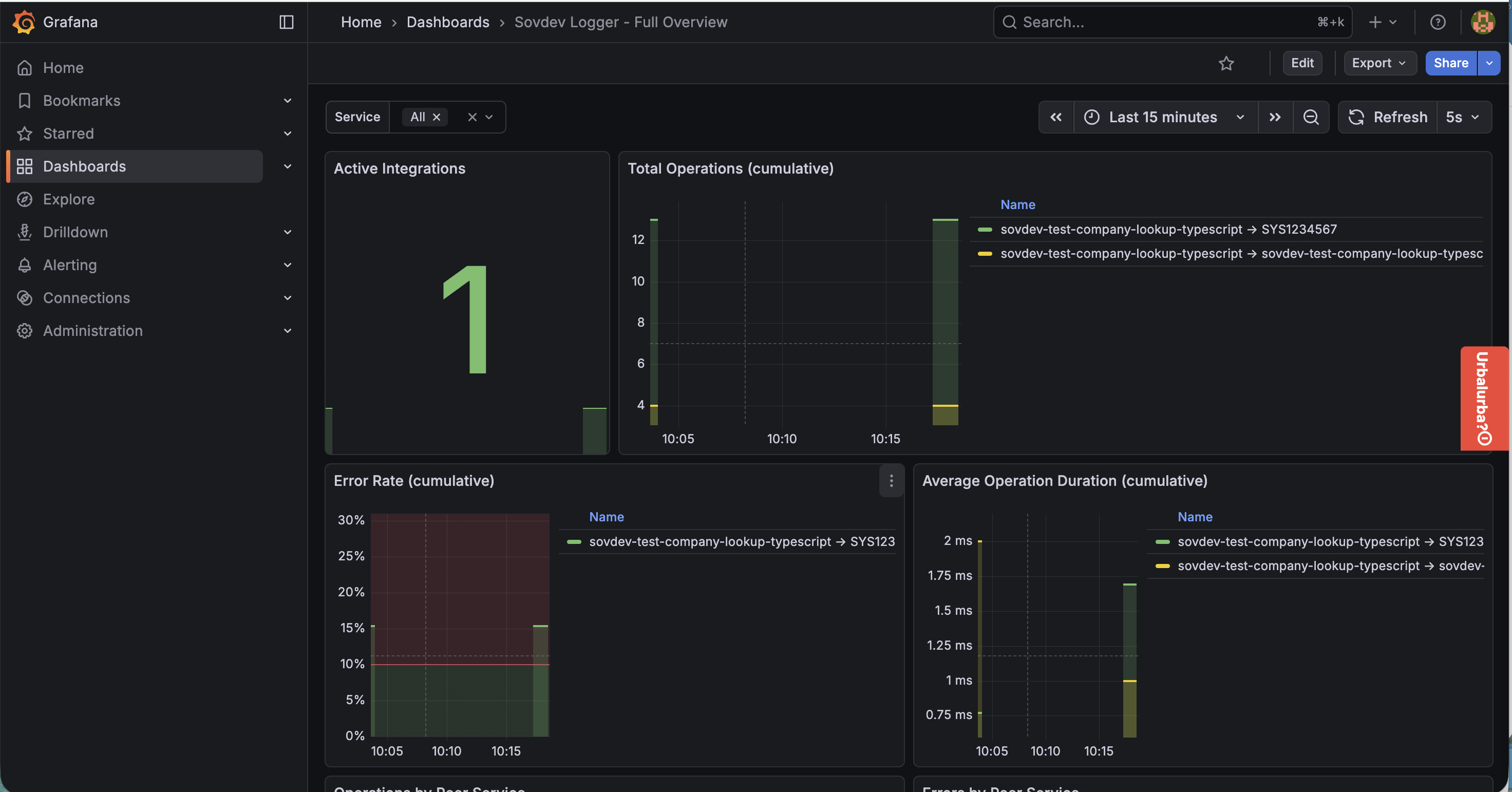Click the Error Rate (cumulative) panel title
Screen dimensions: 1512x792
click(414, 481)
